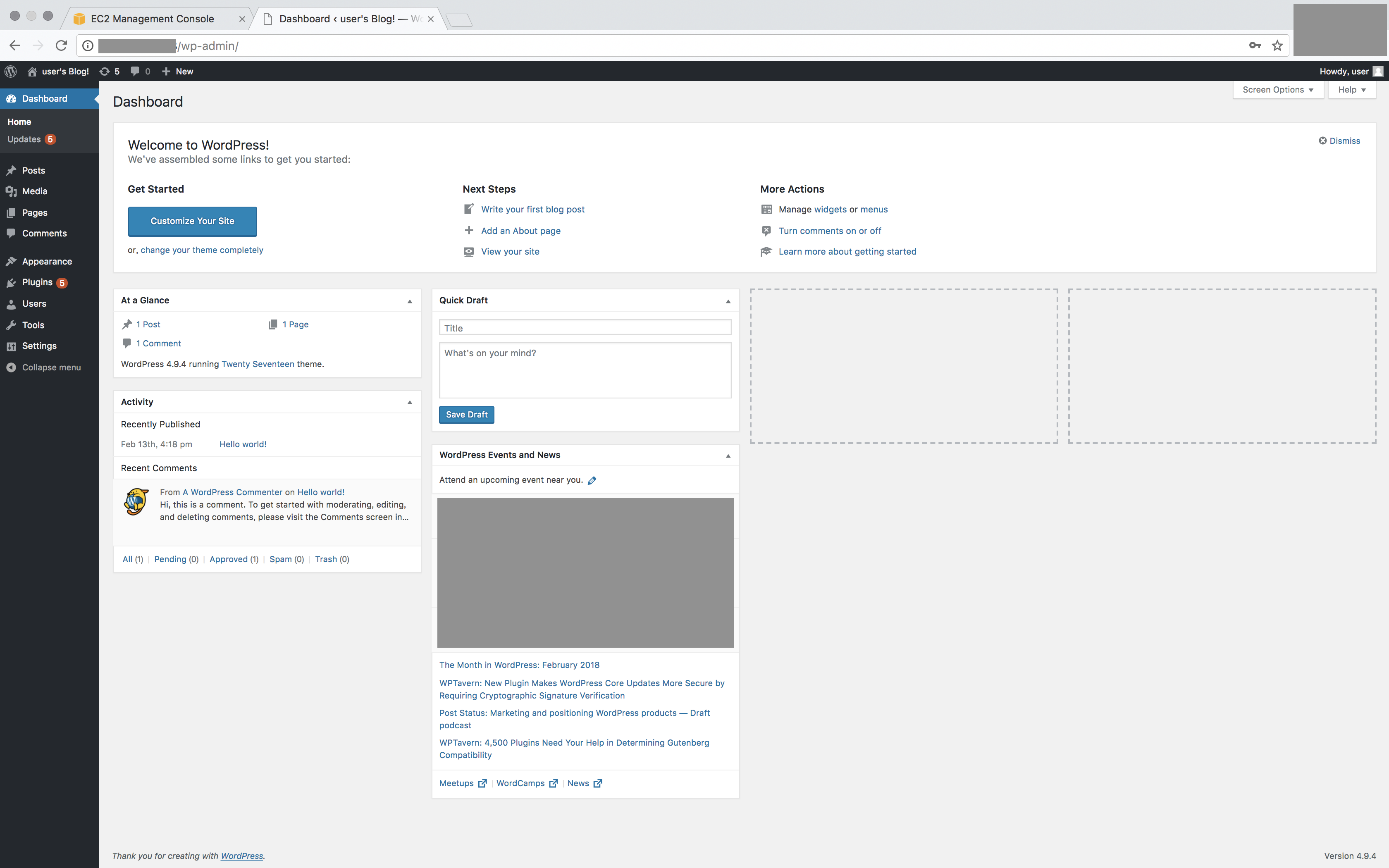Click the comments toggle icon in More Actions
Image resolution: width=1389 pixels, height=868 pixels.
pos(766,230)
